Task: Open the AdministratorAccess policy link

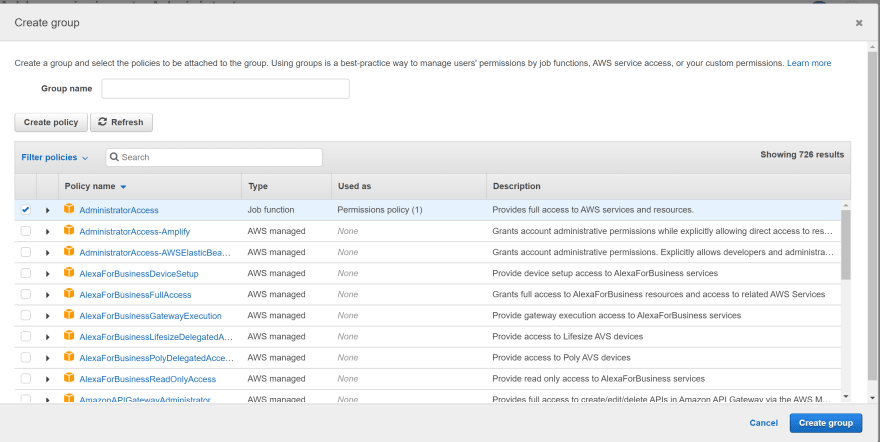Action: [119, 210]
